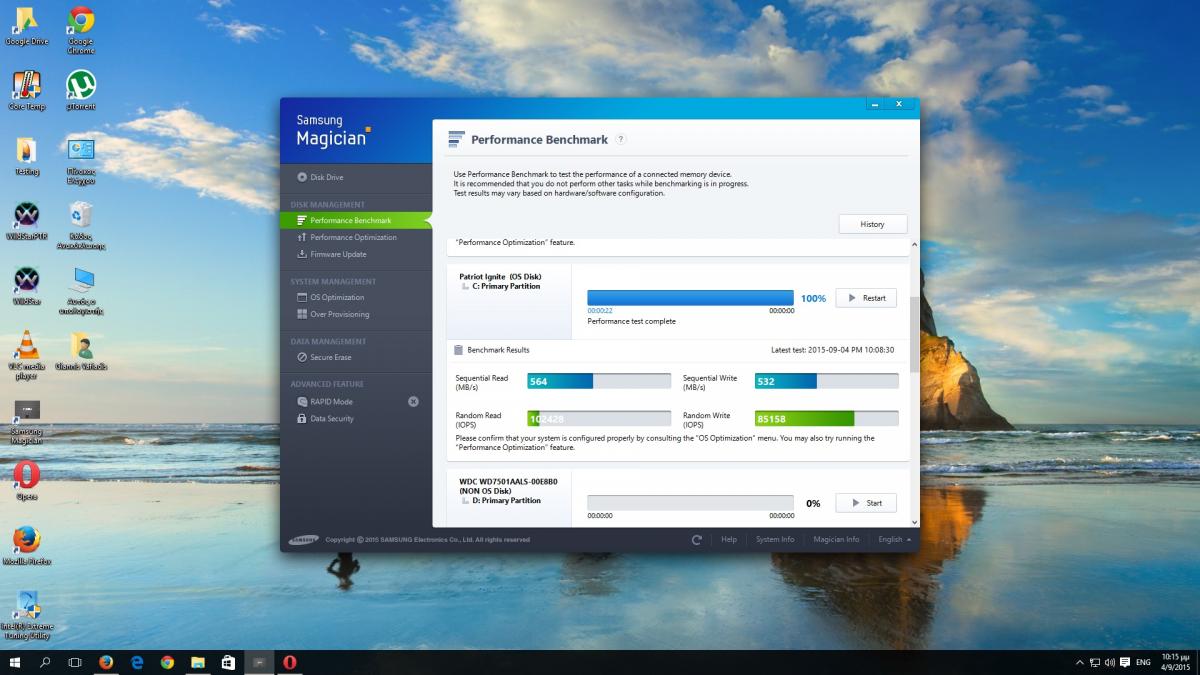Launch Microsoft Edge from the taskbar

pos(137,662)
